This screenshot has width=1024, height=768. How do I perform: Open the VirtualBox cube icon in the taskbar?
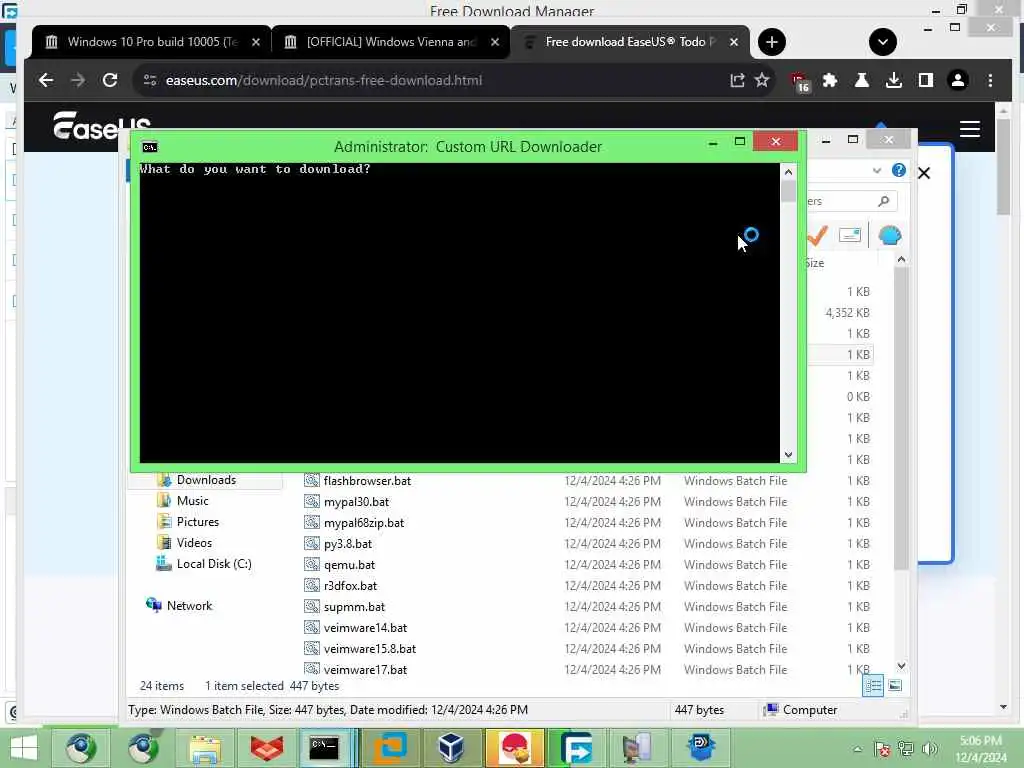[x=451, y=748]
